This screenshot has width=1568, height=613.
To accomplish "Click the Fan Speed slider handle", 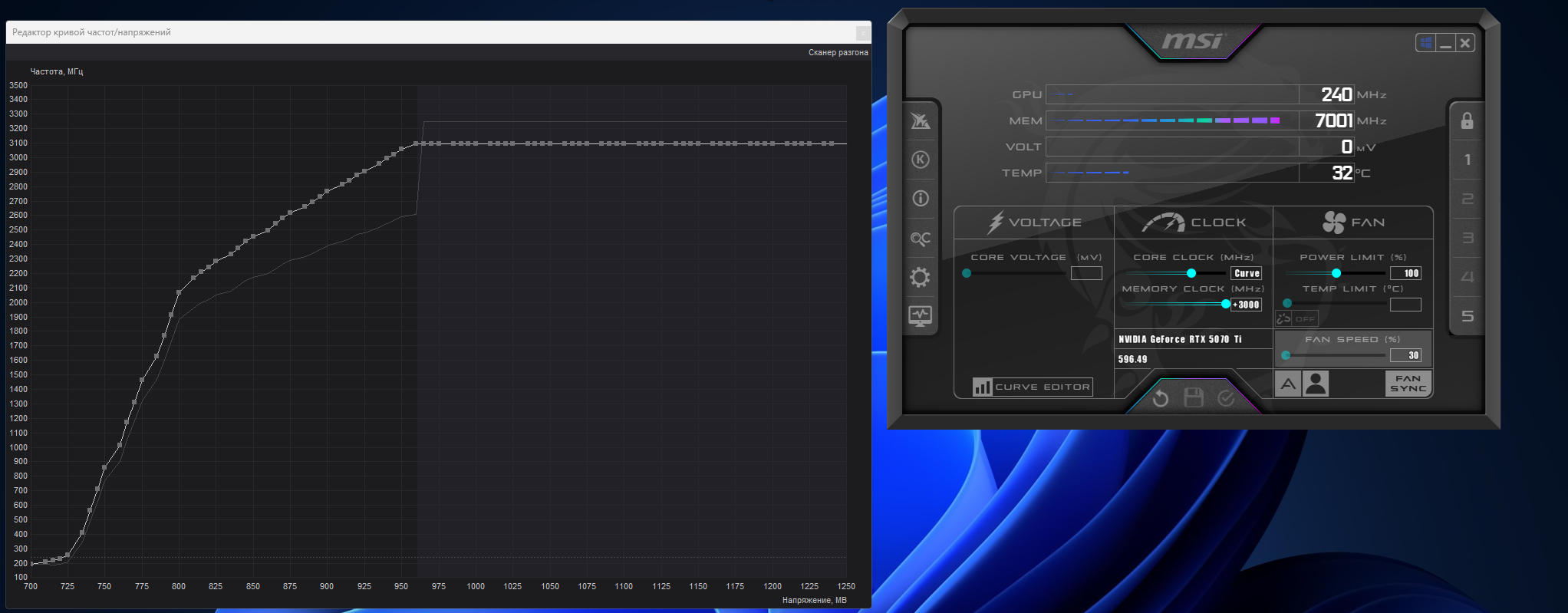I will (1286, 355).
